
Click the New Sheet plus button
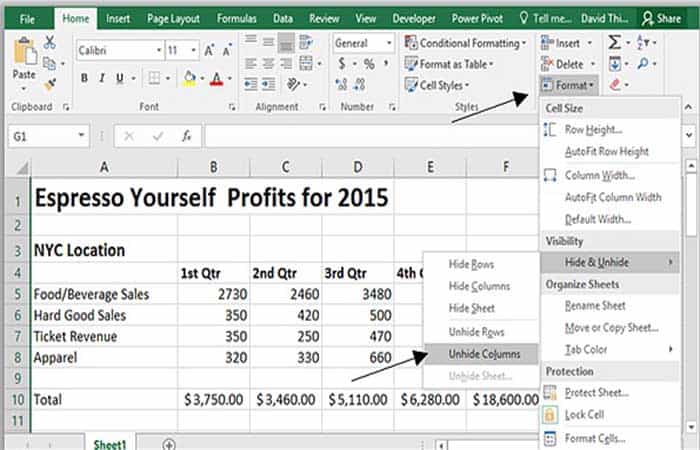coord(168,444)
